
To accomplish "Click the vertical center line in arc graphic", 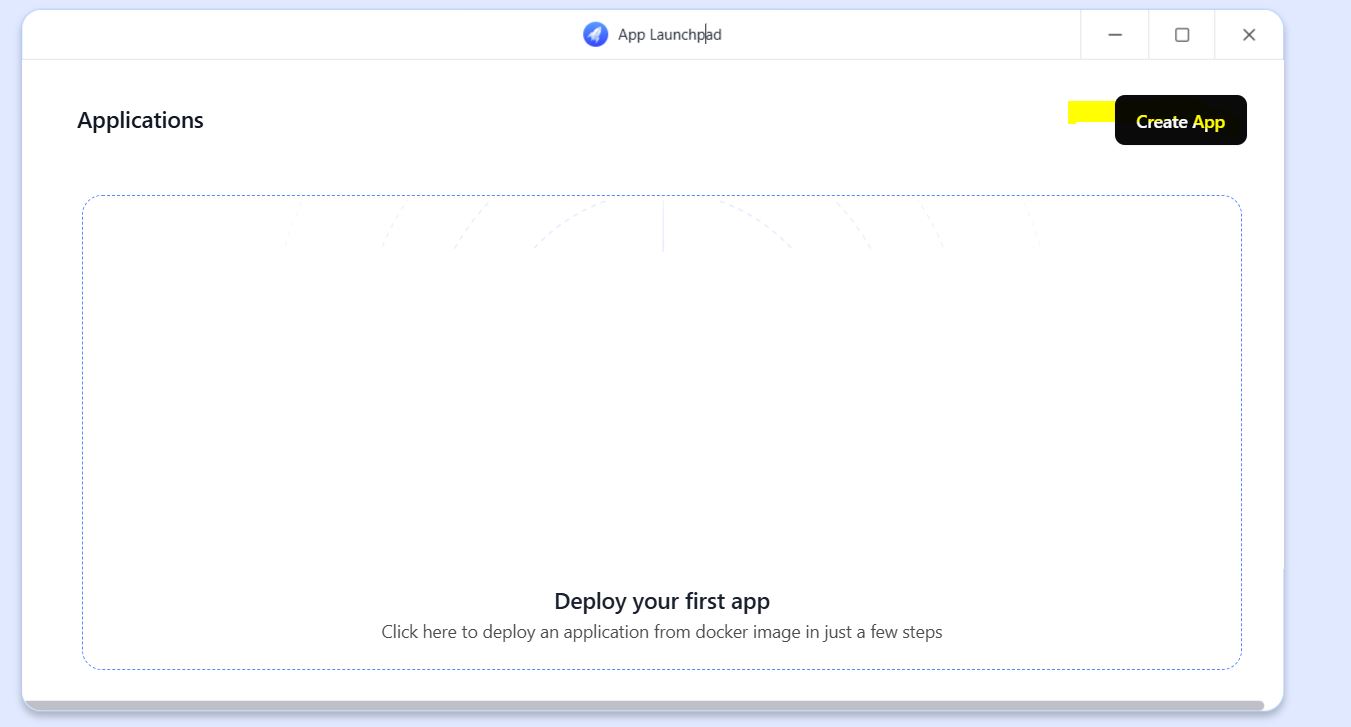I will click(x=663, y=225).
